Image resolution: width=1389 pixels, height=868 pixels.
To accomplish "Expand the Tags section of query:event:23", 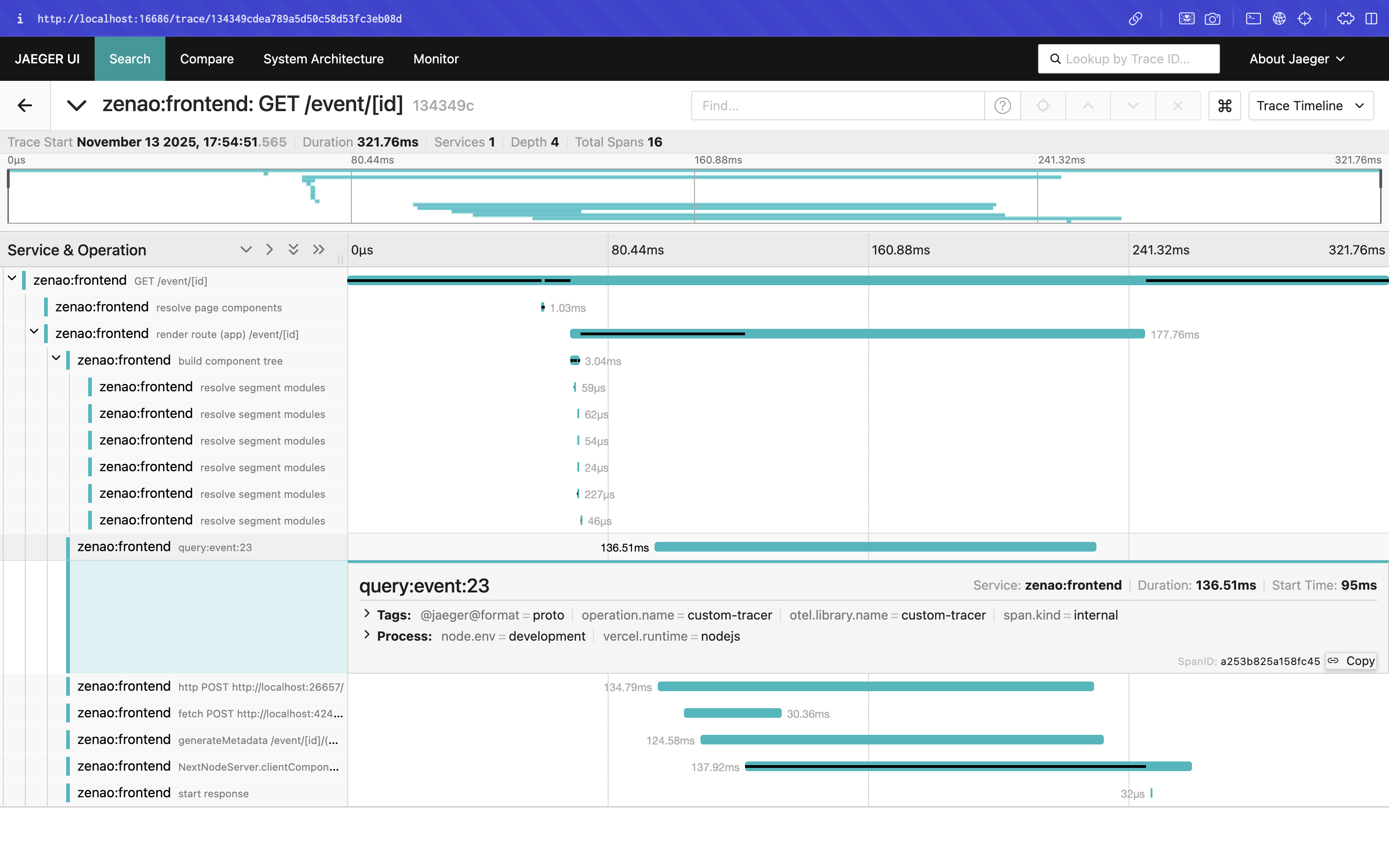I will point(367,614).
